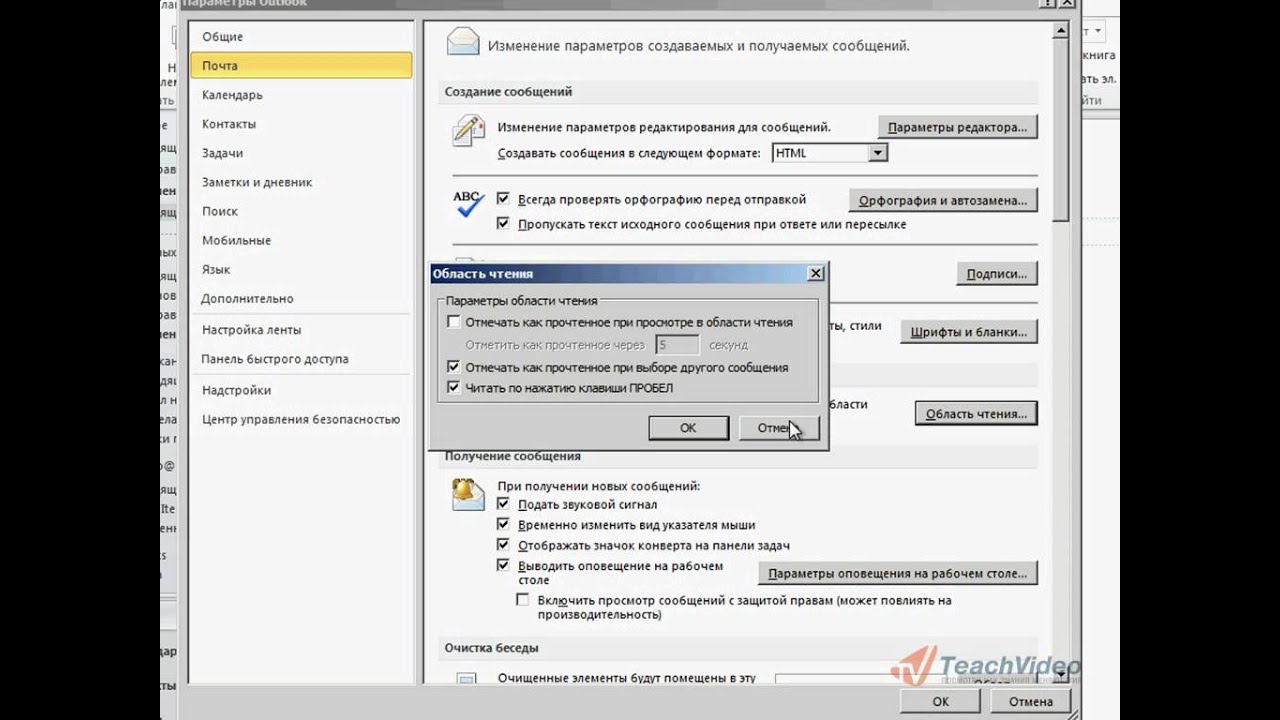Close the Область чтения dialog

coord(816,273)
